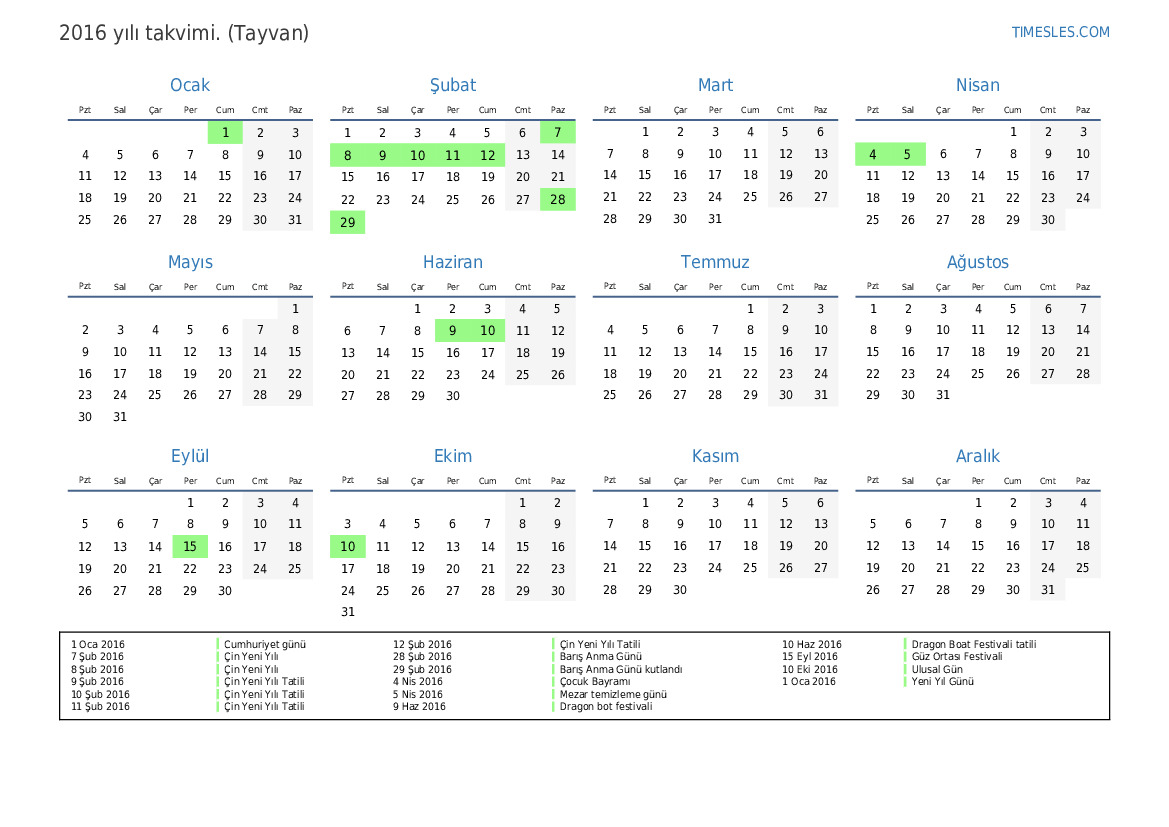Click legend date '15 Eyl 2016'

(x=810, y=657)
